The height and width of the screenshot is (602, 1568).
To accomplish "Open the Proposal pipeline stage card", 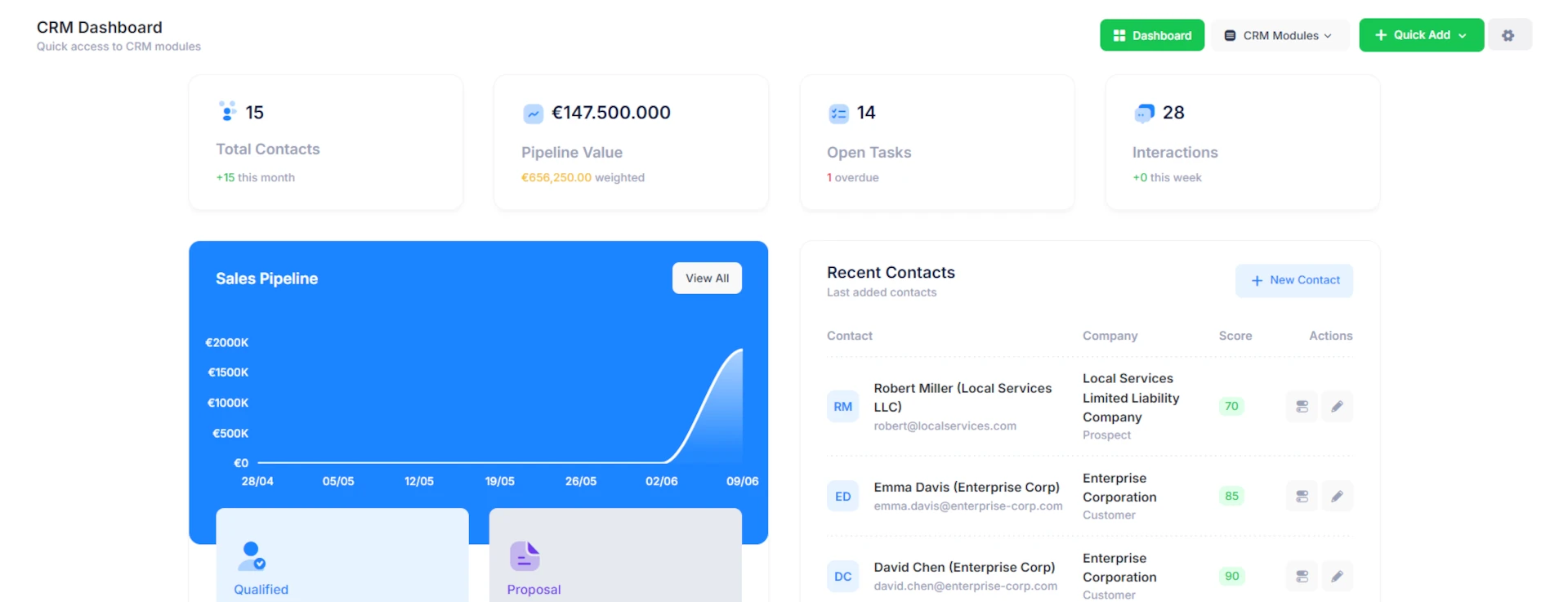I will coord(615,555).
